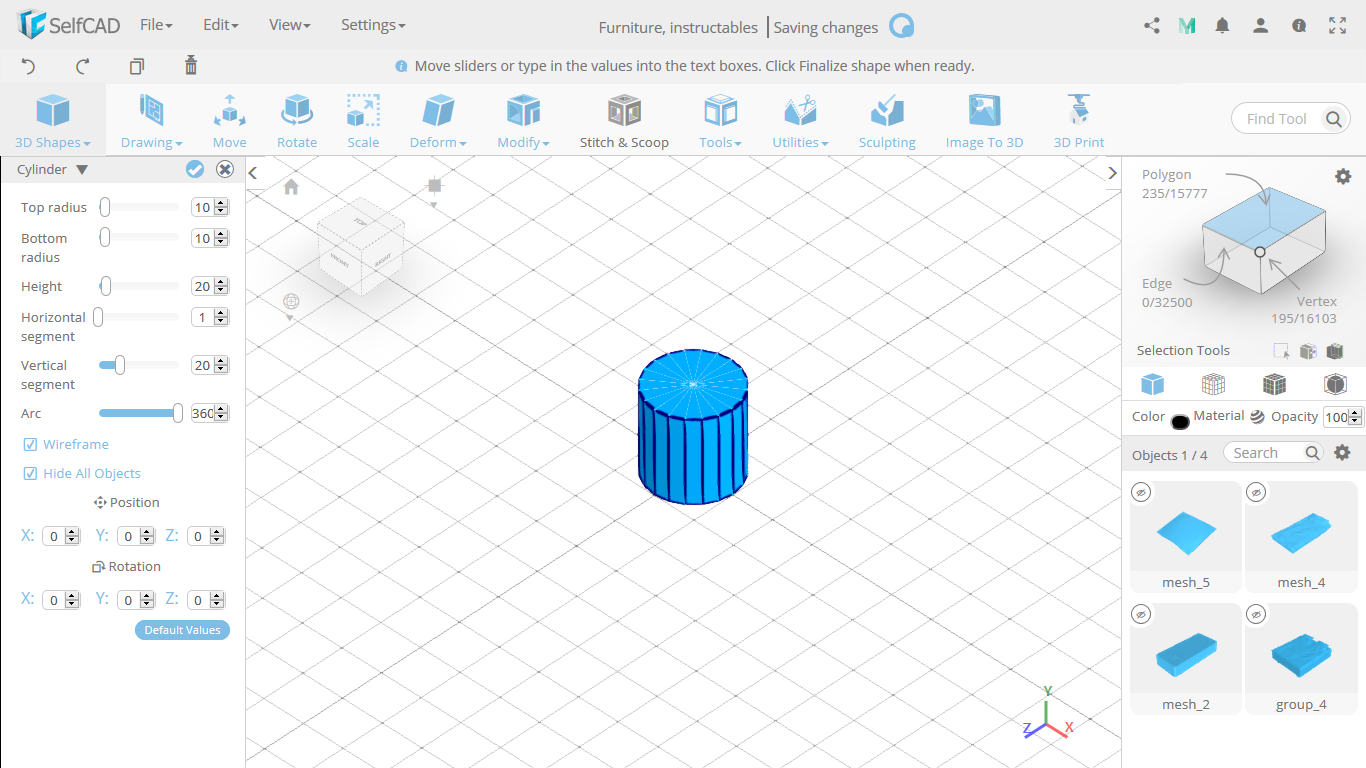
Task: Enter fullscreen mode
Action: [1338, 26]
